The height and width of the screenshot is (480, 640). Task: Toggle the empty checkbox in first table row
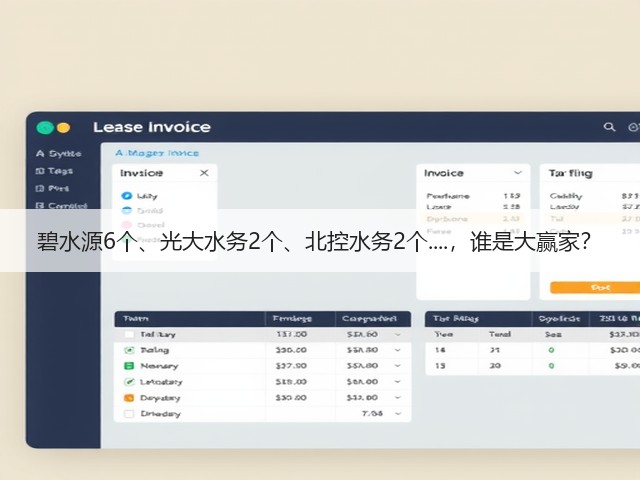(x=129, y=334)
